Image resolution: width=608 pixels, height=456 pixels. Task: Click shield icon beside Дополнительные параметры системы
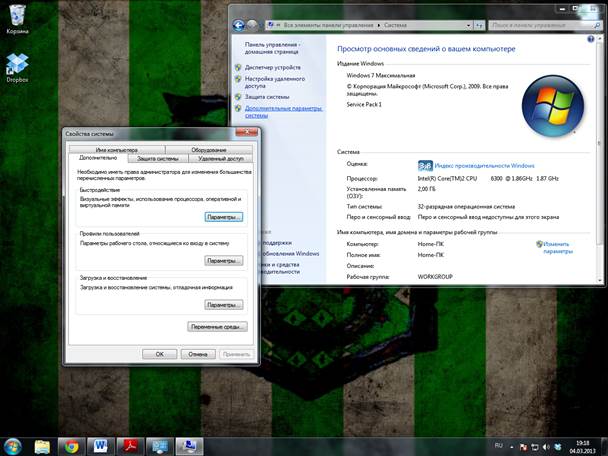pyautogui.click(x=238, y=109)
